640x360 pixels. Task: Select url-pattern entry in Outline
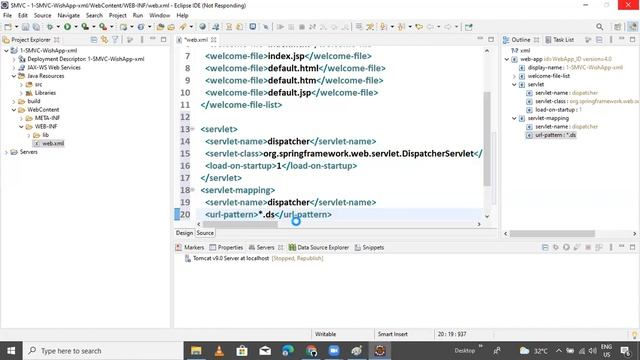click(556, 135)
